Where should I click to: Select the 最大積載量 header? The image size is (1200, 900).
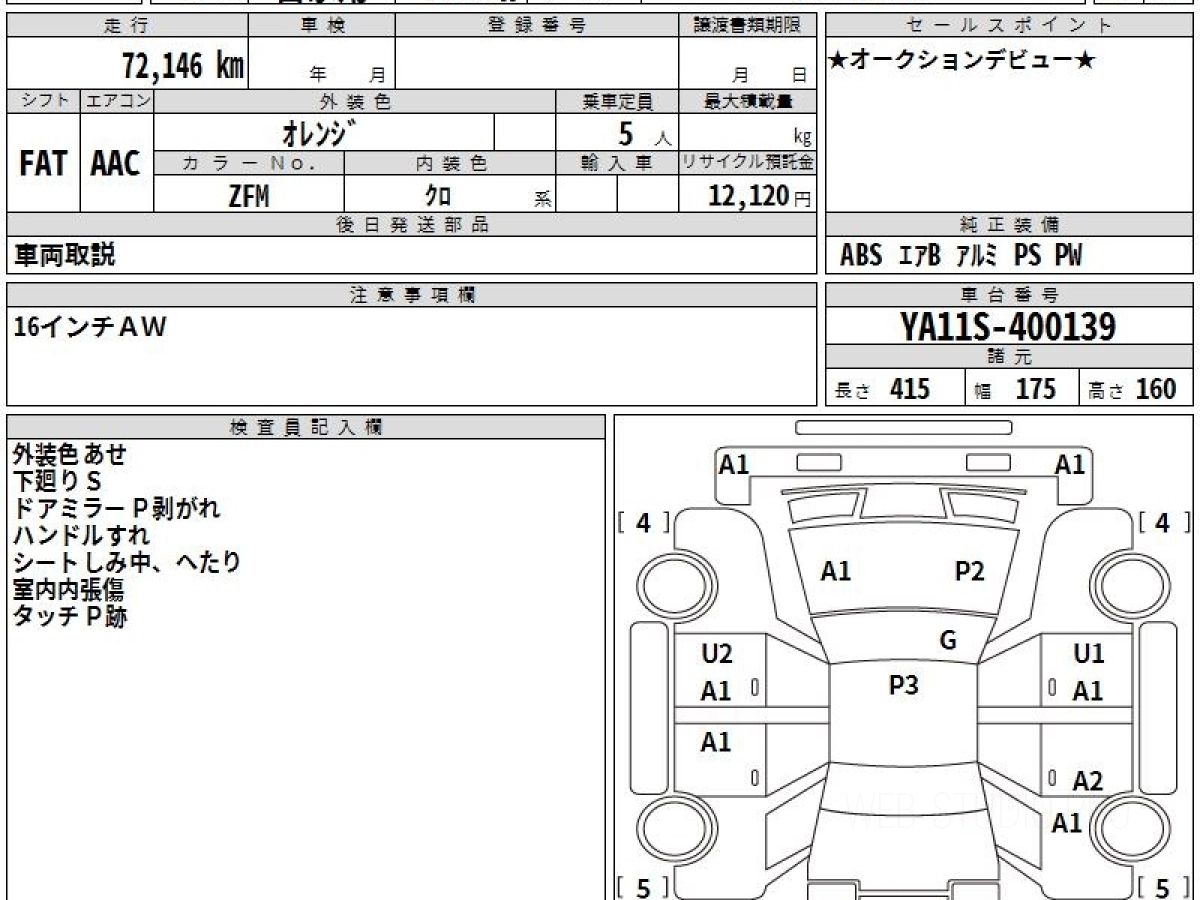coord(747,101)
